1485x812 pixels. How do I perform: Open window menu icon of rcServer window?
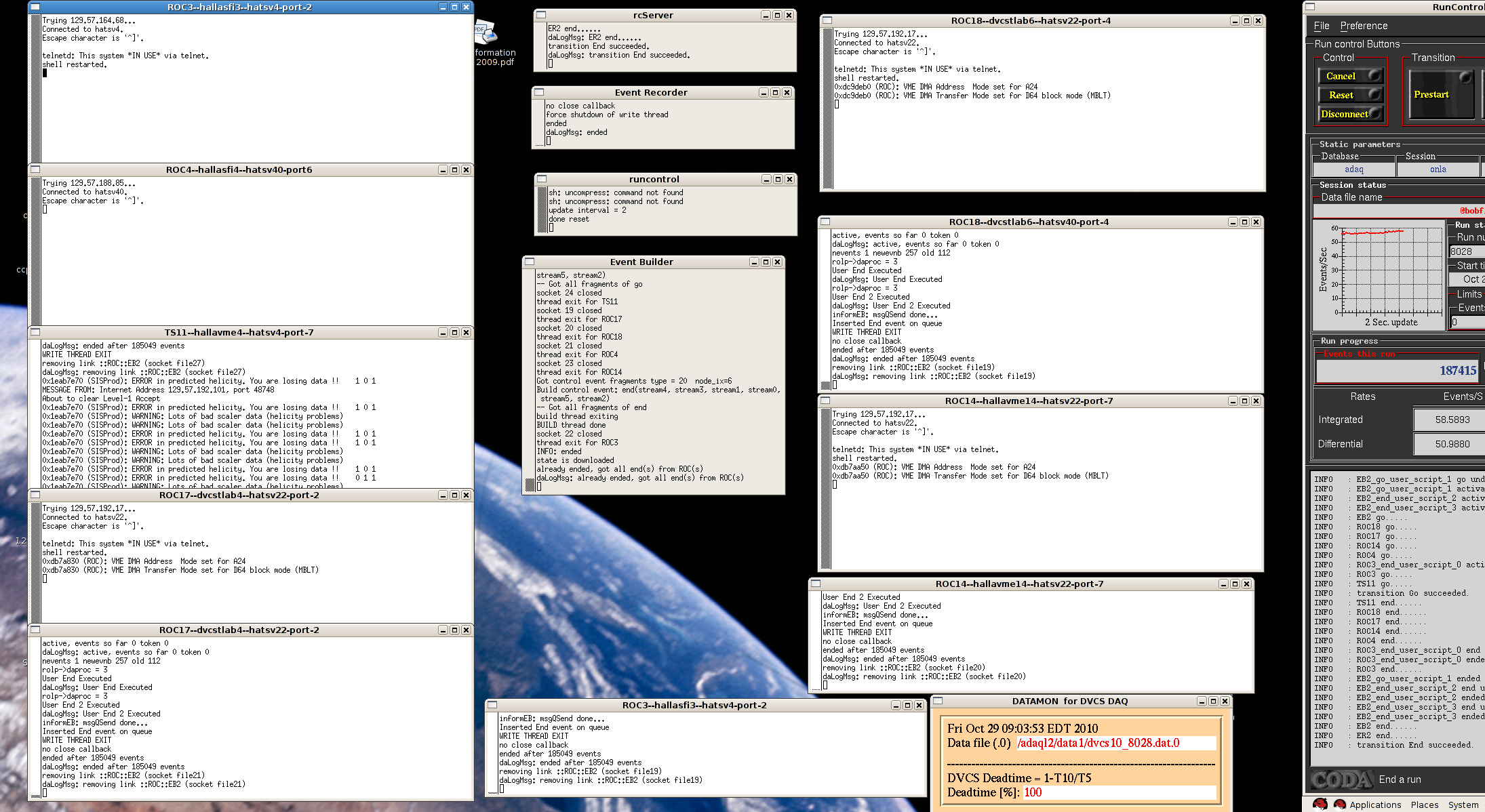[x=540, y=15]
